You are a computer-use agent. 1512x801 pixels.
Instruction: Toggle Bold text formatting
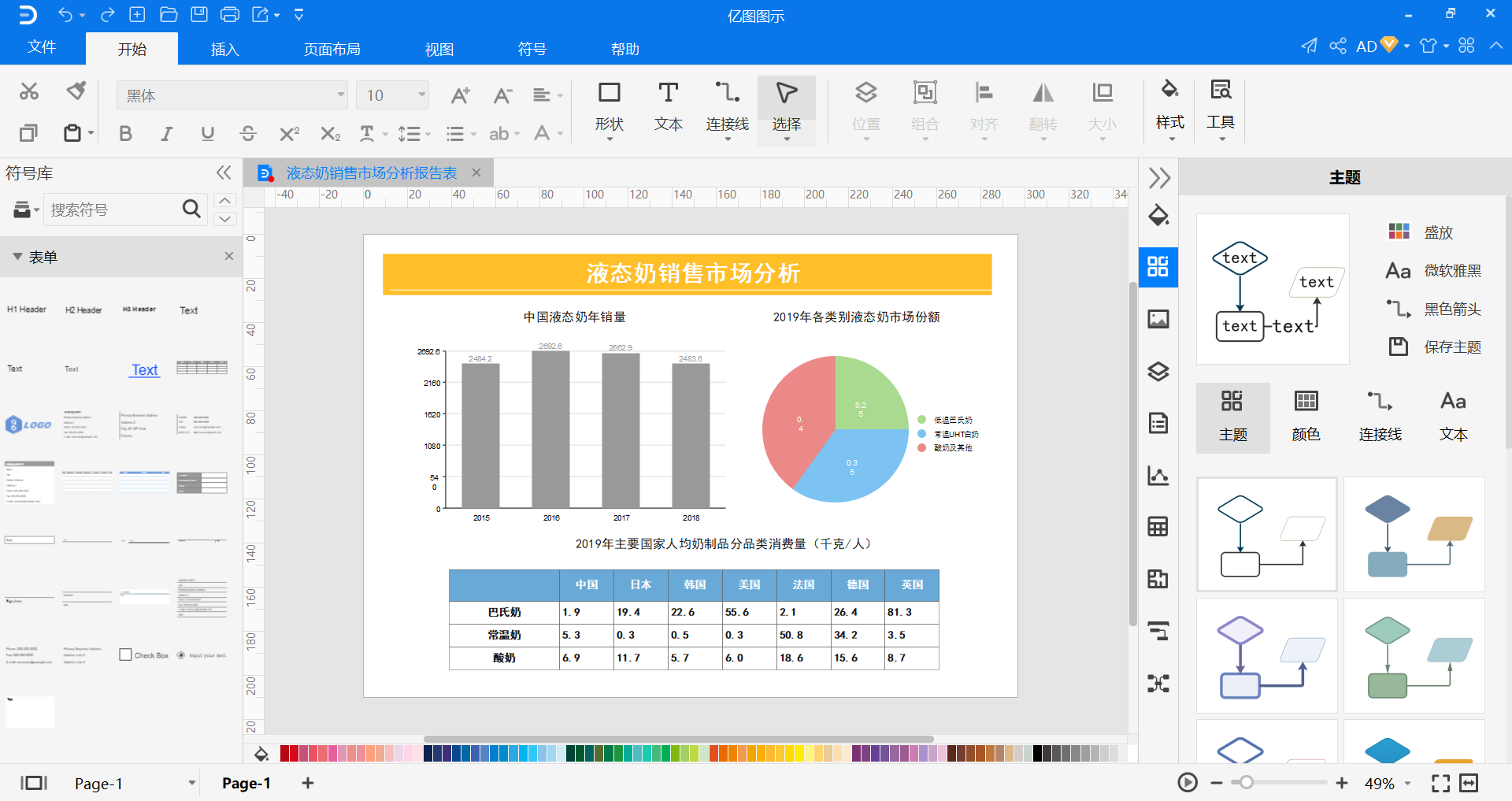coord(125,134)
